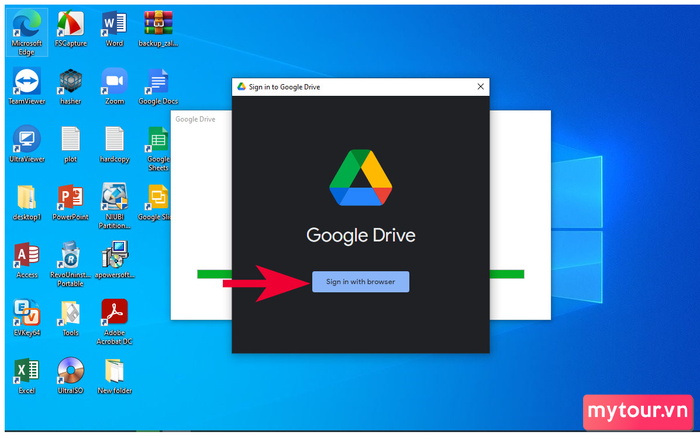Screen dimensions: 700x439
Task: Select the New folder icon
Action: click(x=114, y=376)
